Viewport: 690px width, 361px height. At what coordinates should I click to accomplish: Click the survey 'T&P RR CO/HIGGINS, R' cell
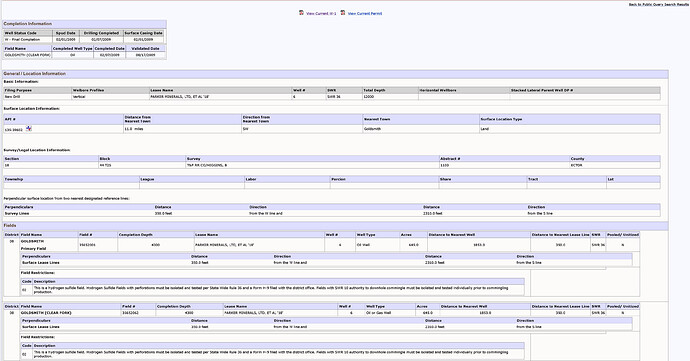click(x=312, y=165)
